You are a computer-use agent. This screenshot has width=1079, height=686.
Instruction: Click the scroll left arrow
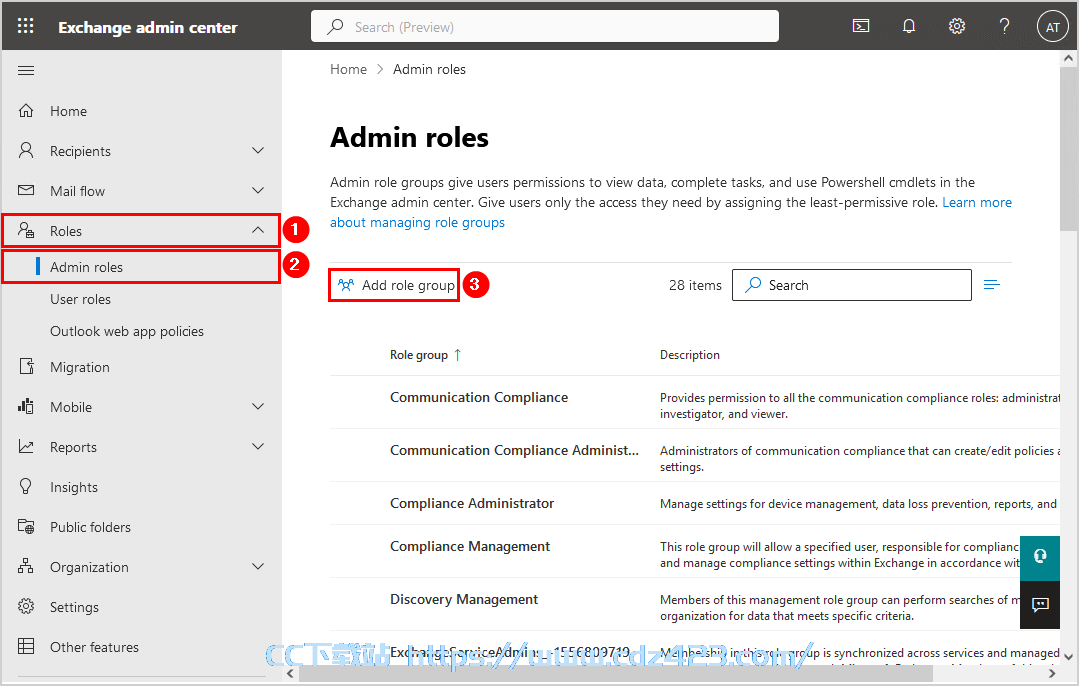coord(290,673)
